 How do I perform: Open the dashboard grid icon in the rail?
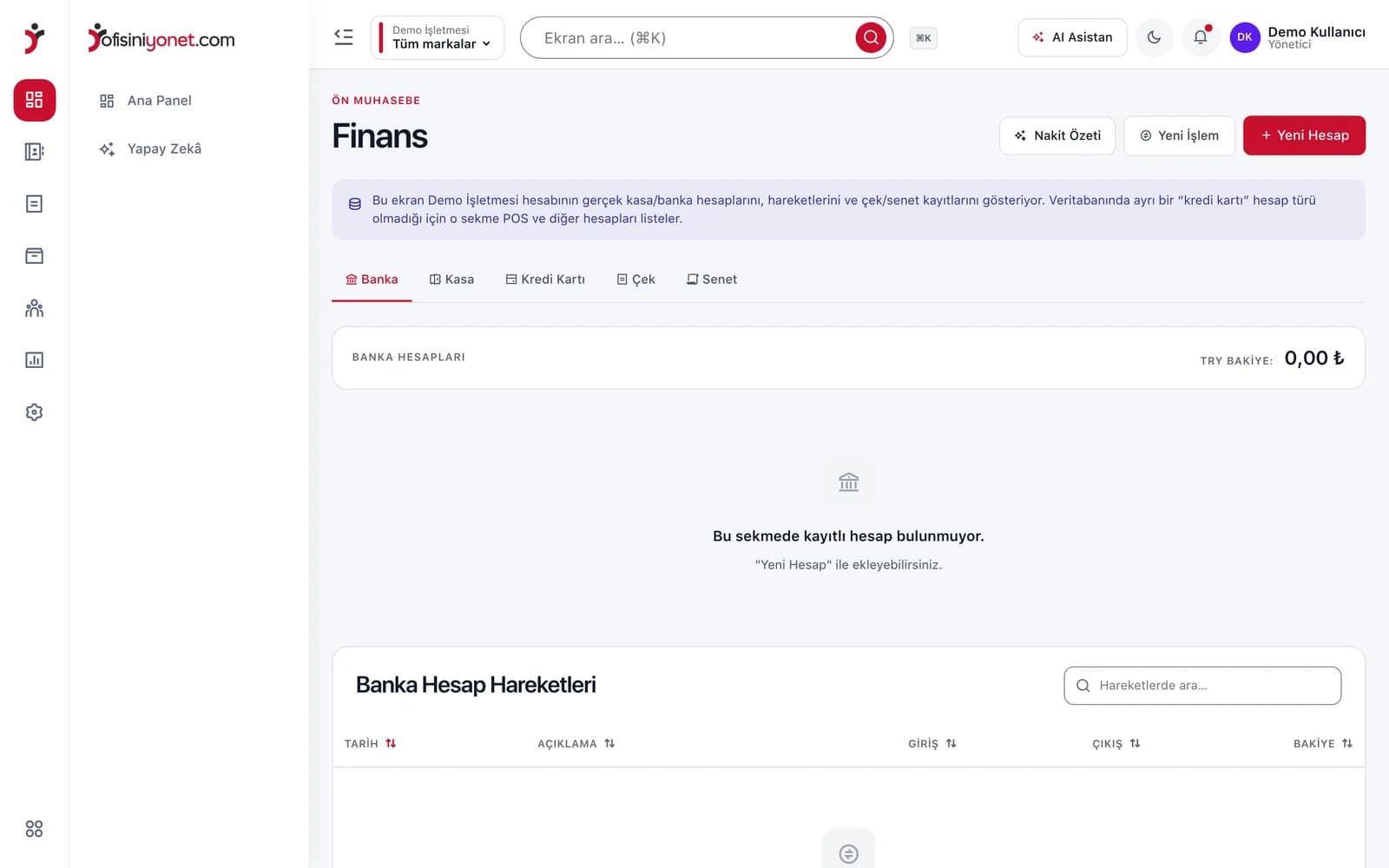[34, 100]
